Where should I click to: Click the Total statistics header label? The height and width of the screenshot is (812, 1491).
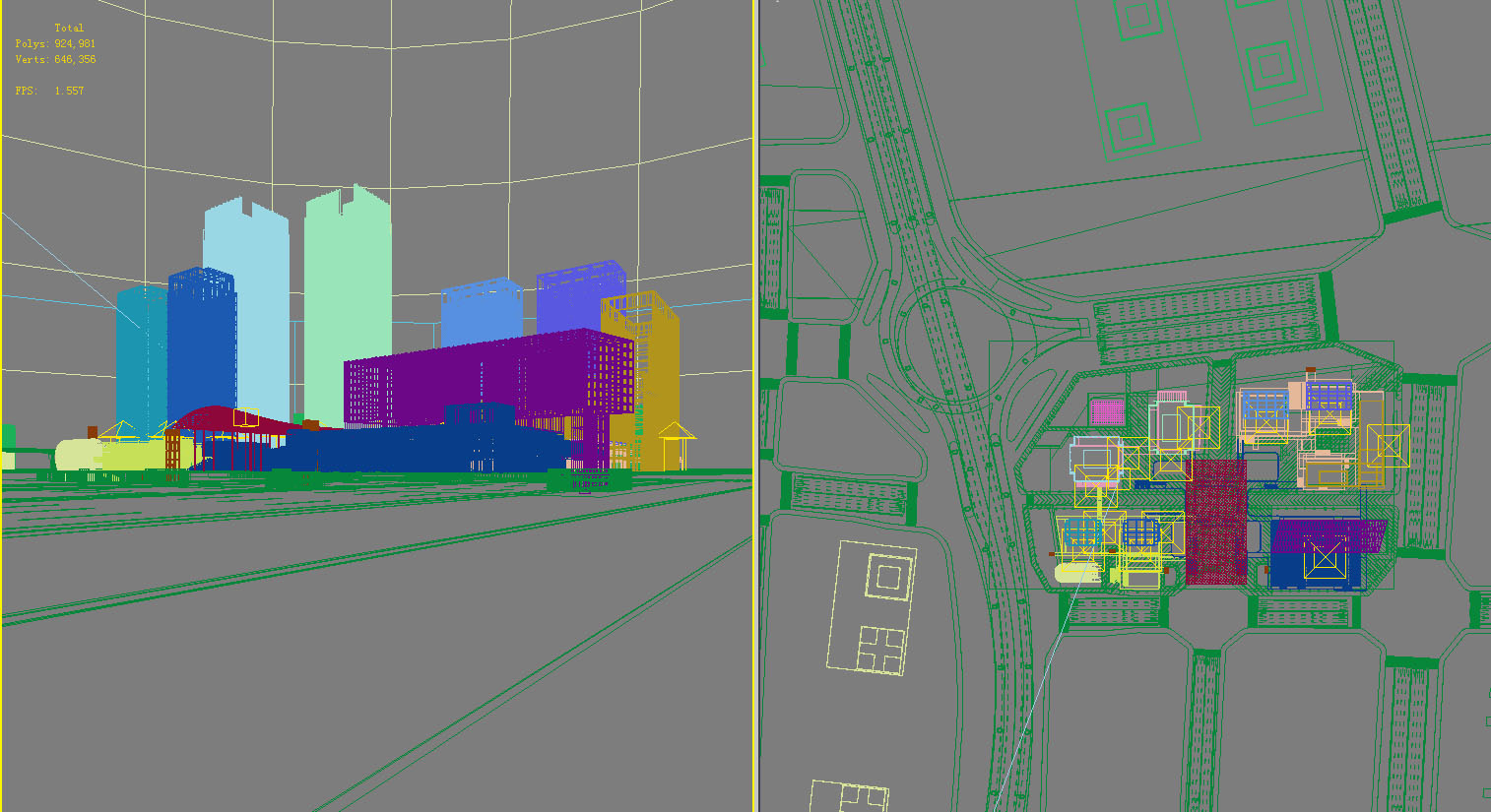(69, 28)
